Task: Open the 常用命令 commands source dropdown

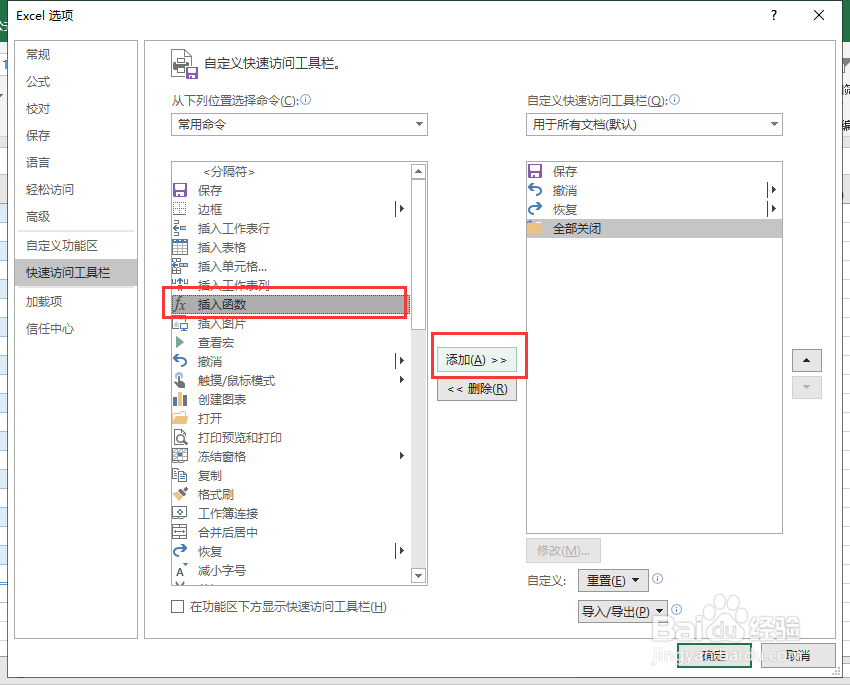Action: tap(299, 125)
